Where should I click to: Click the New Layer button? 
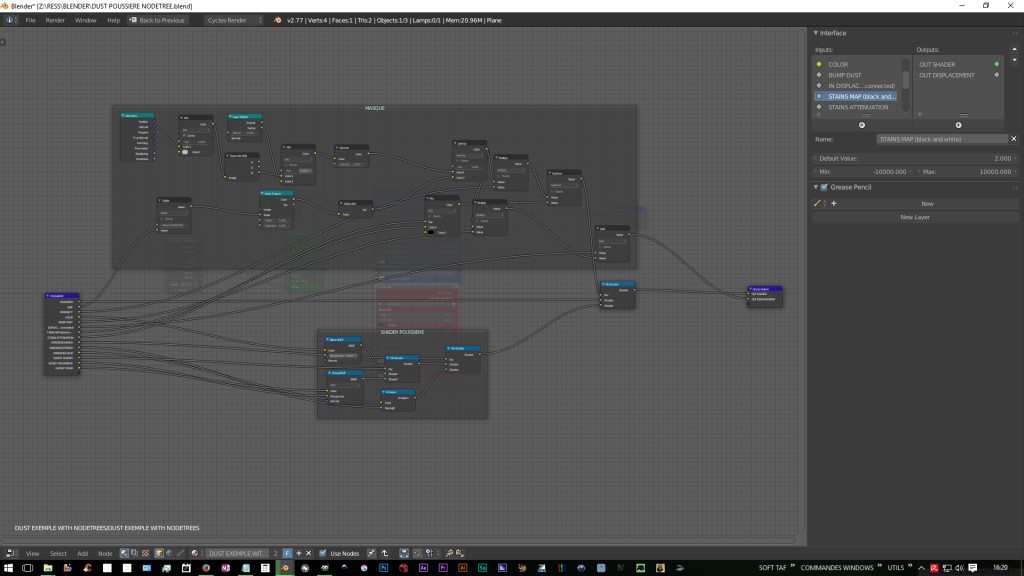point(916,217)
